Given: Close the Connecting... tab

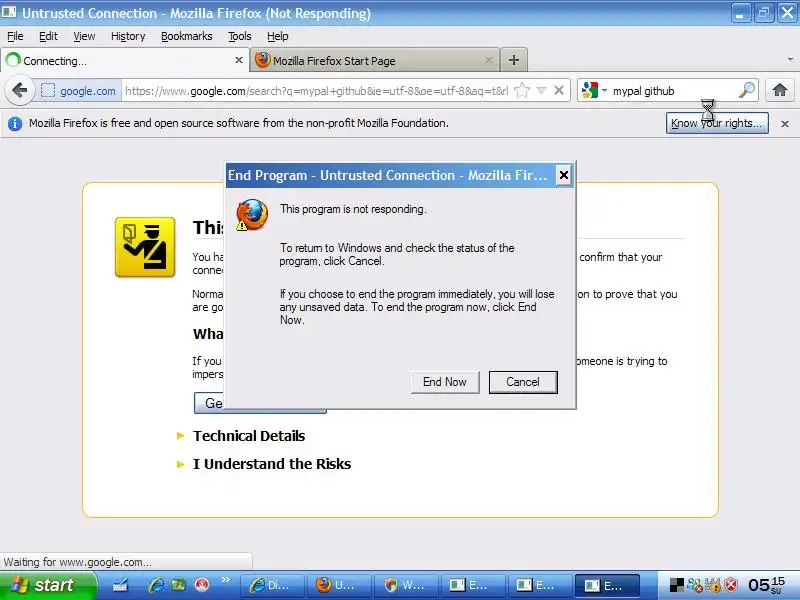Looking at the screenshot, I should click(x=238, y=60).
